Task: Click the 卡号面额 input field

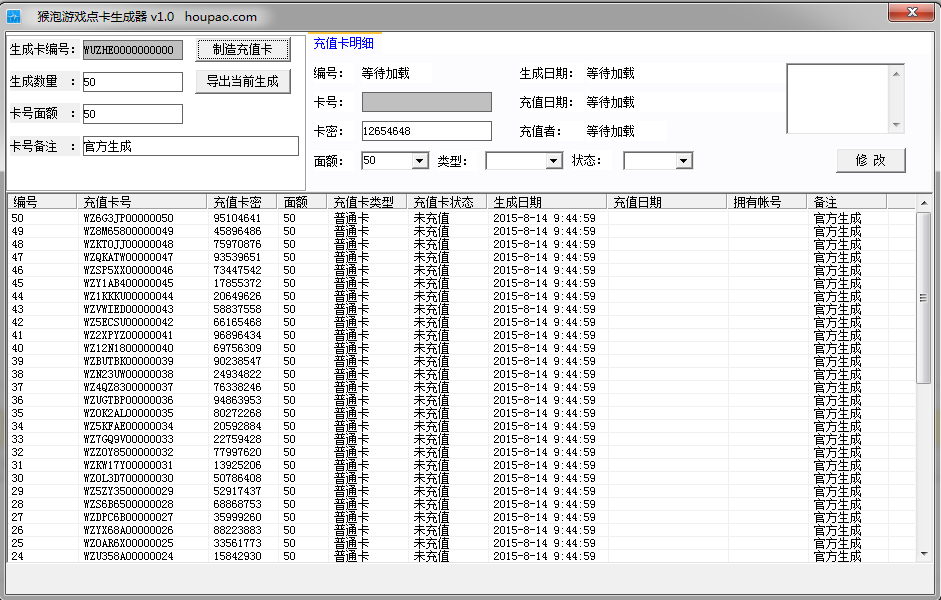Action: click(x=133, y=114)
